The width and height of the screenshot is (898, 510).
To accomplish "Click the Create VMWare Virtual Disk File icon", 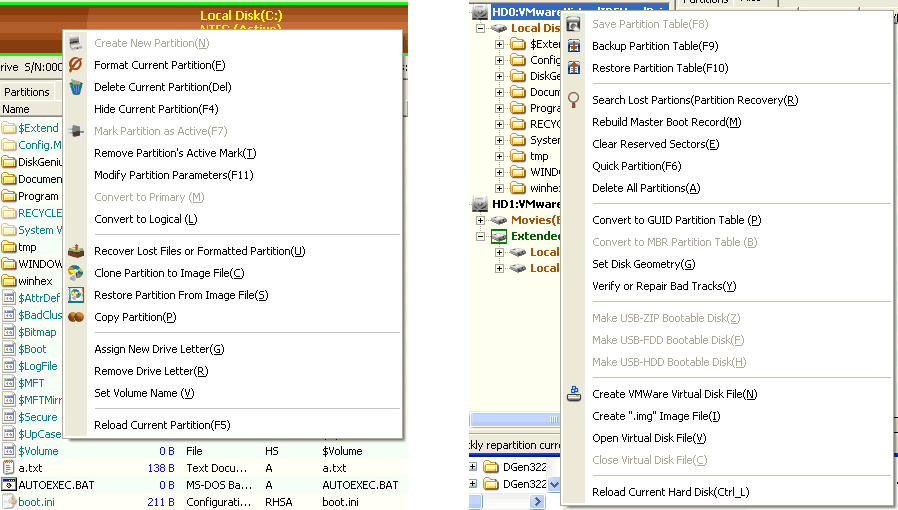I will [x=573, y=394].
